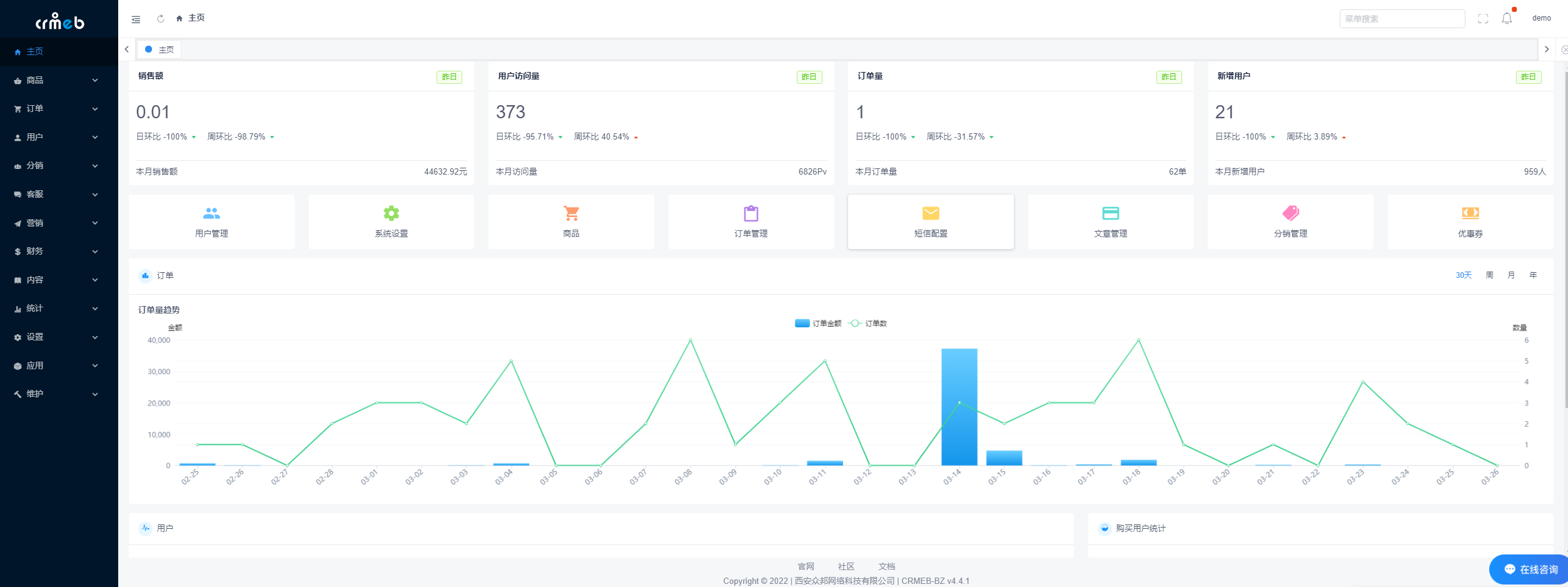
Task: Click the refresh page icon
Action: coord(161,19)
